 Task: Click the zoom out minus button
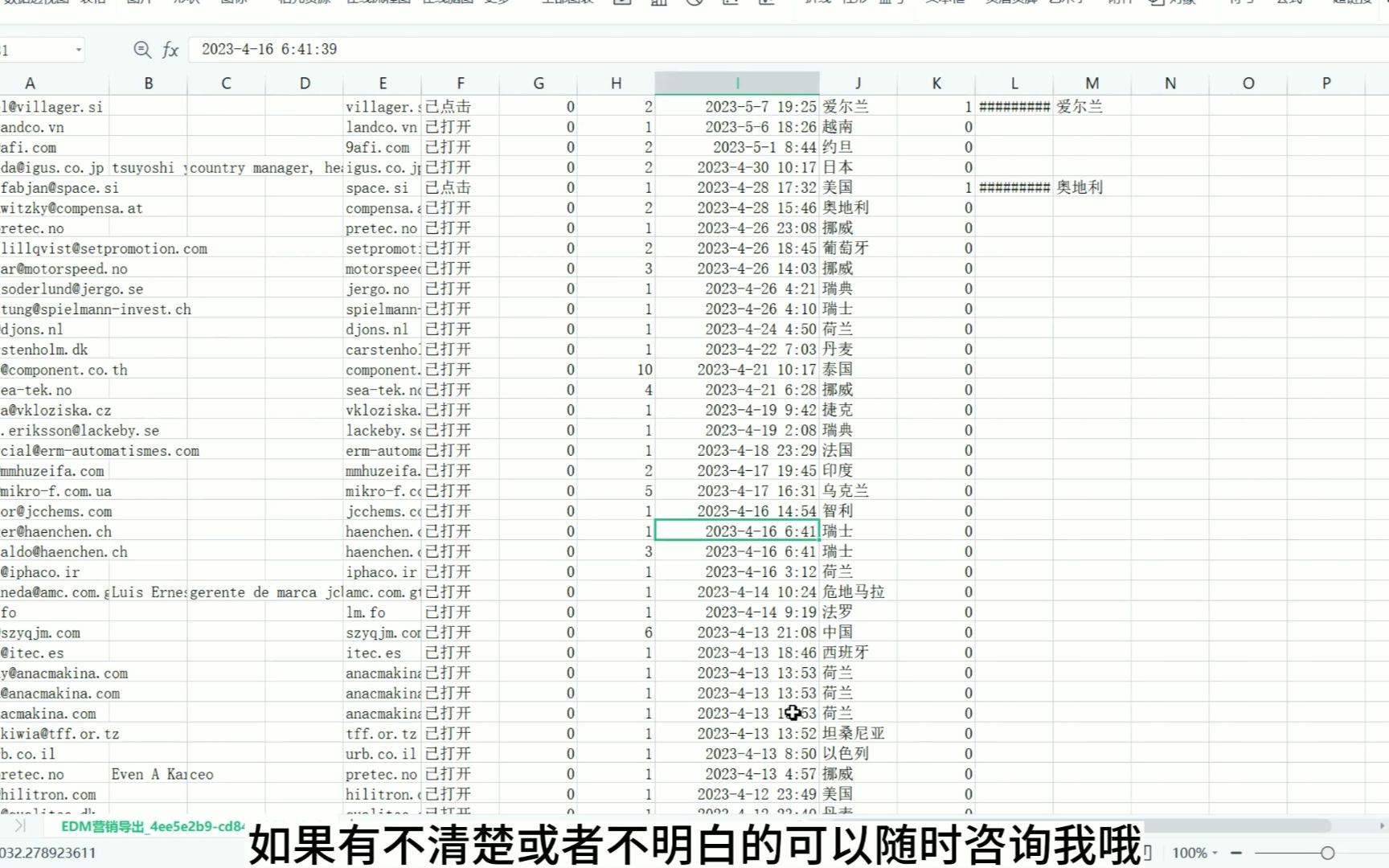point(1235,854)
